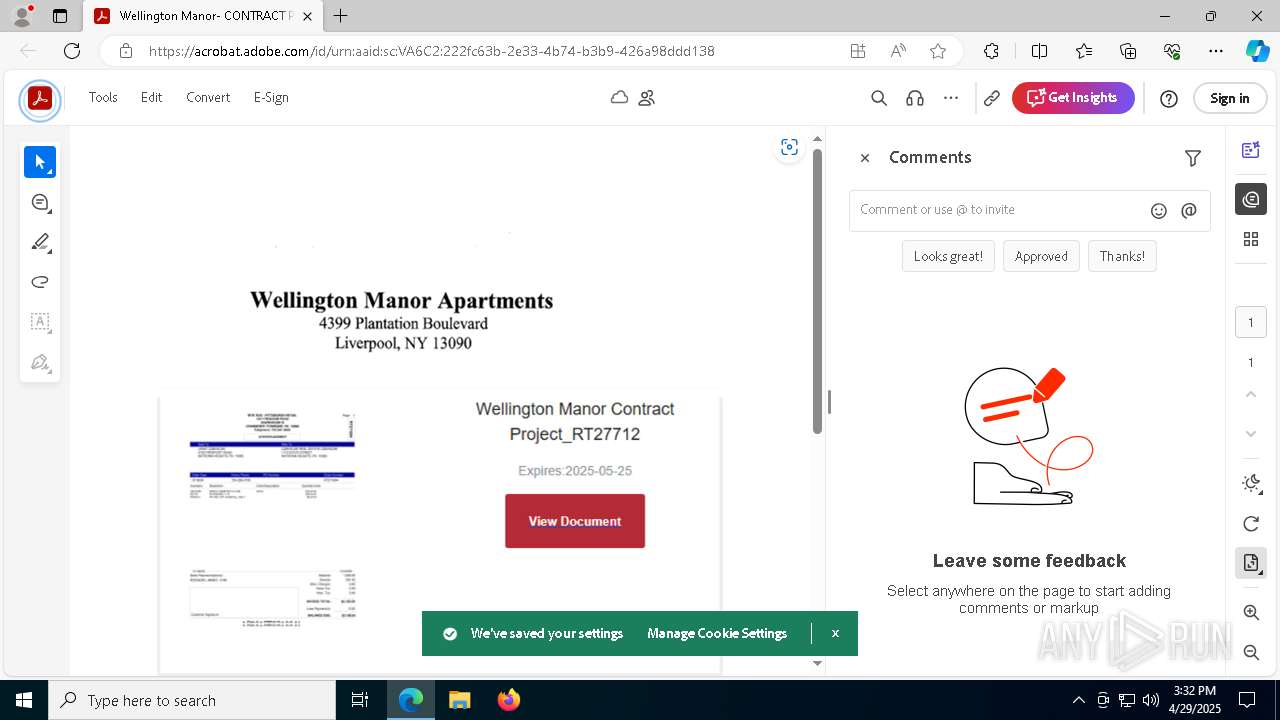
Task: Select the freehand draw loop tool
Action: [x=40, y=282]
